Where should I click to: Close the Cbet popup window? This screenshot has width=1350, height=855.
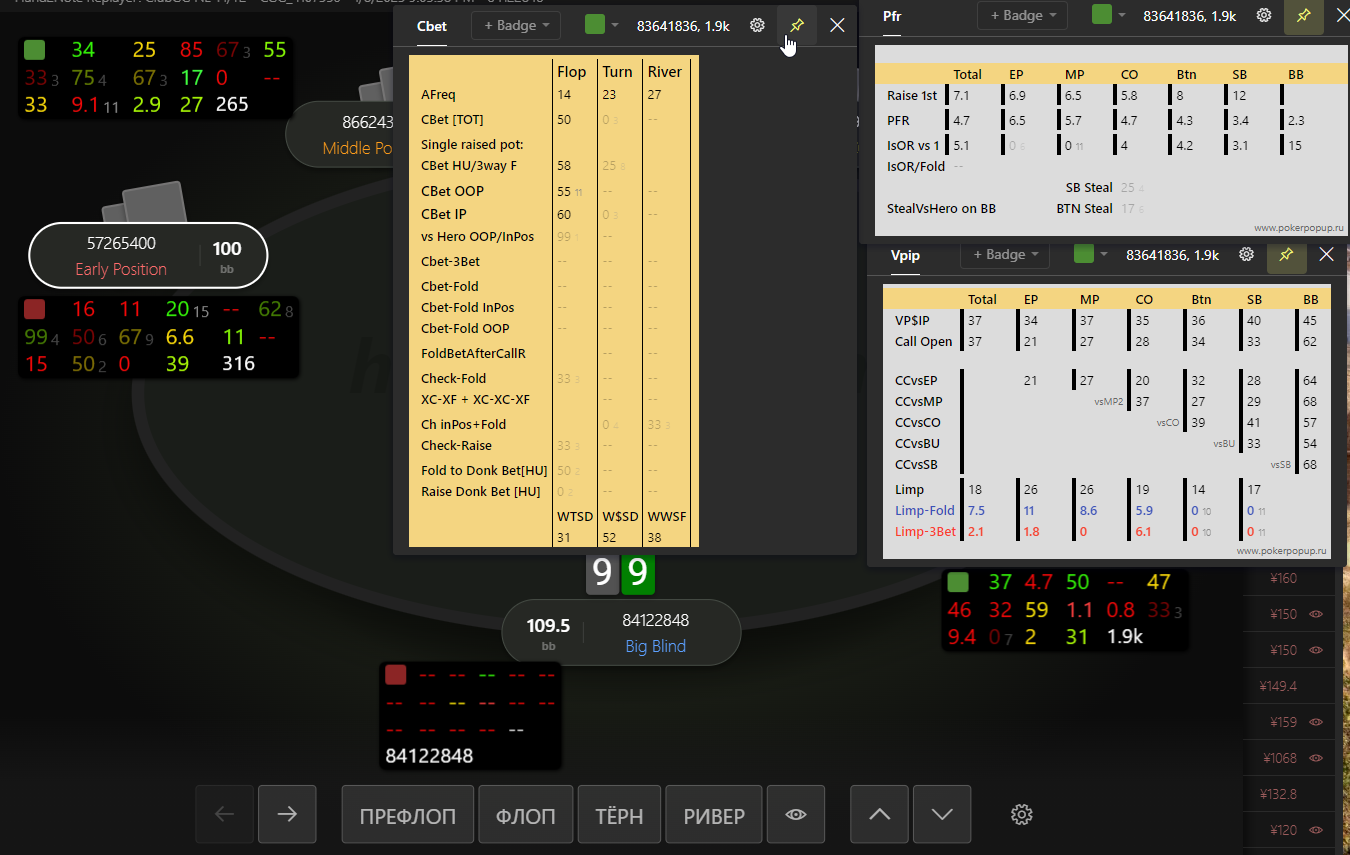[838, 25]
